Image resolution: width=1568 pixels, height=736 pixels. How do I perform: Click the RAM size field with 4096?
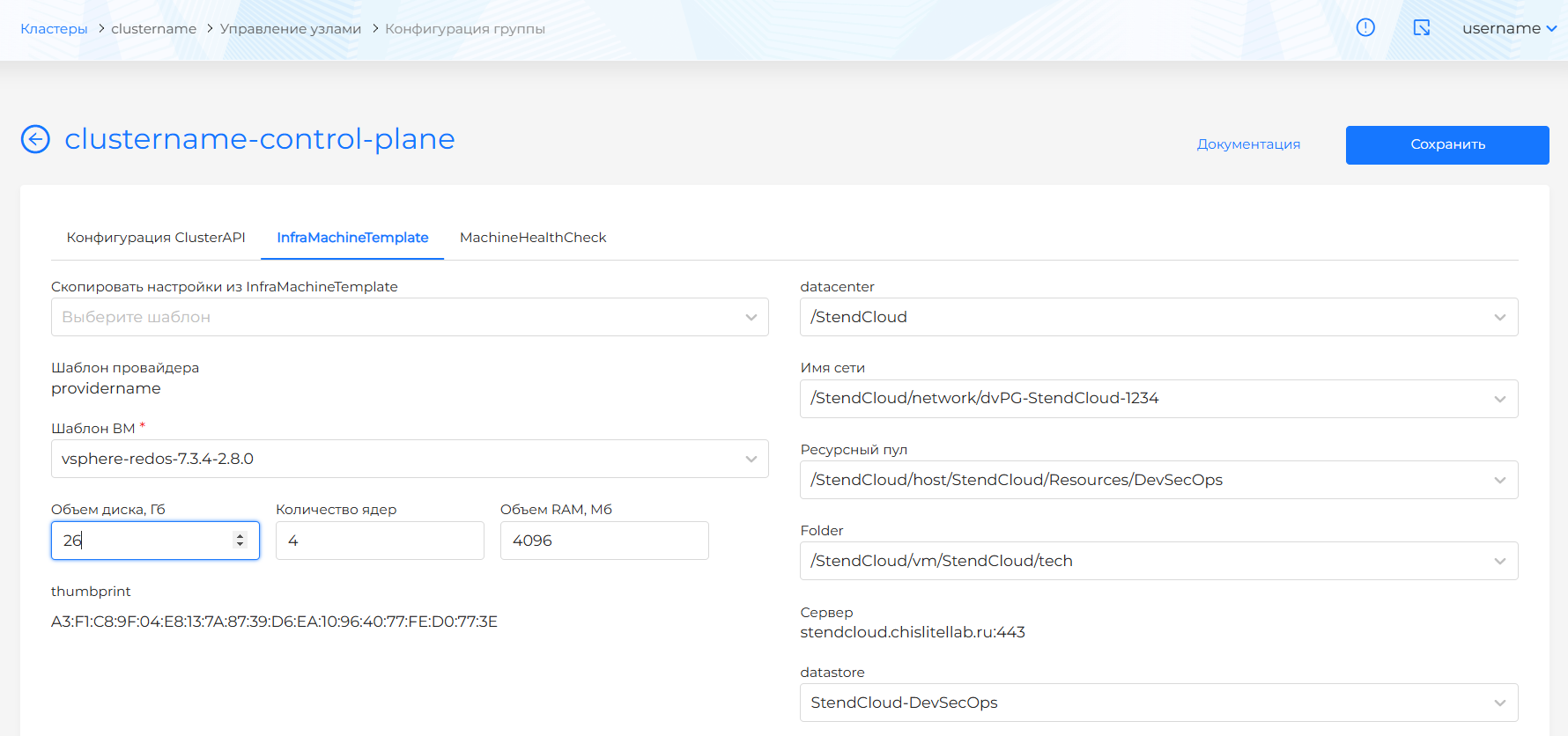[604, 541]
